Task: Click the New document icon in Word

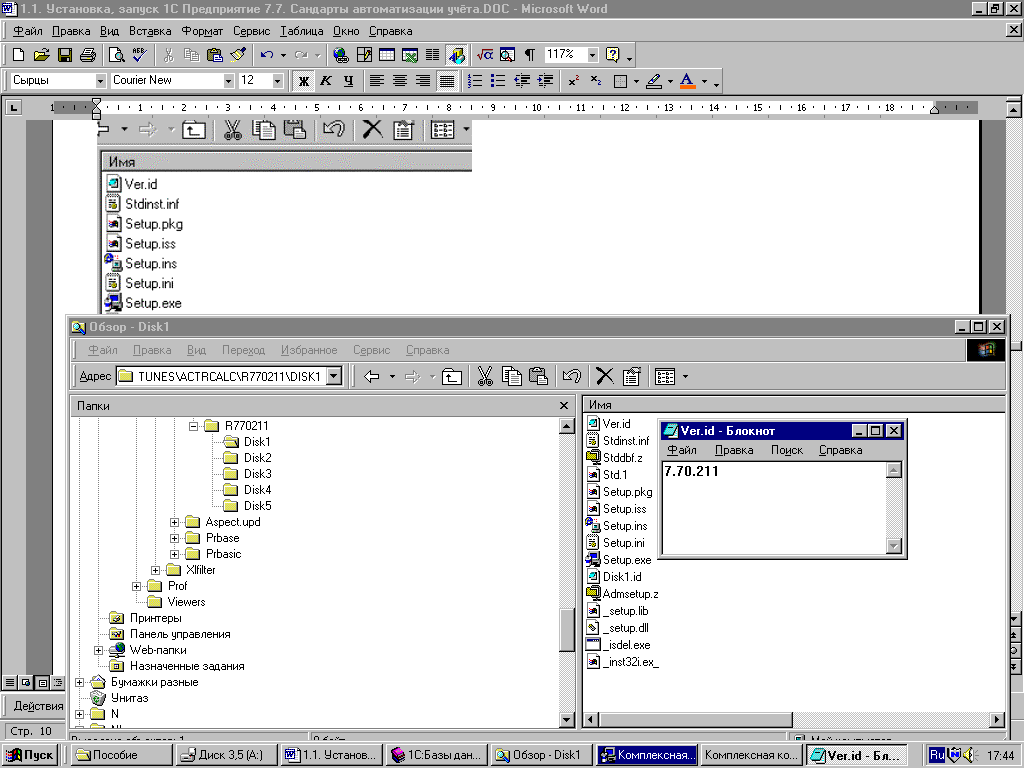Action: tap(18, 55)
